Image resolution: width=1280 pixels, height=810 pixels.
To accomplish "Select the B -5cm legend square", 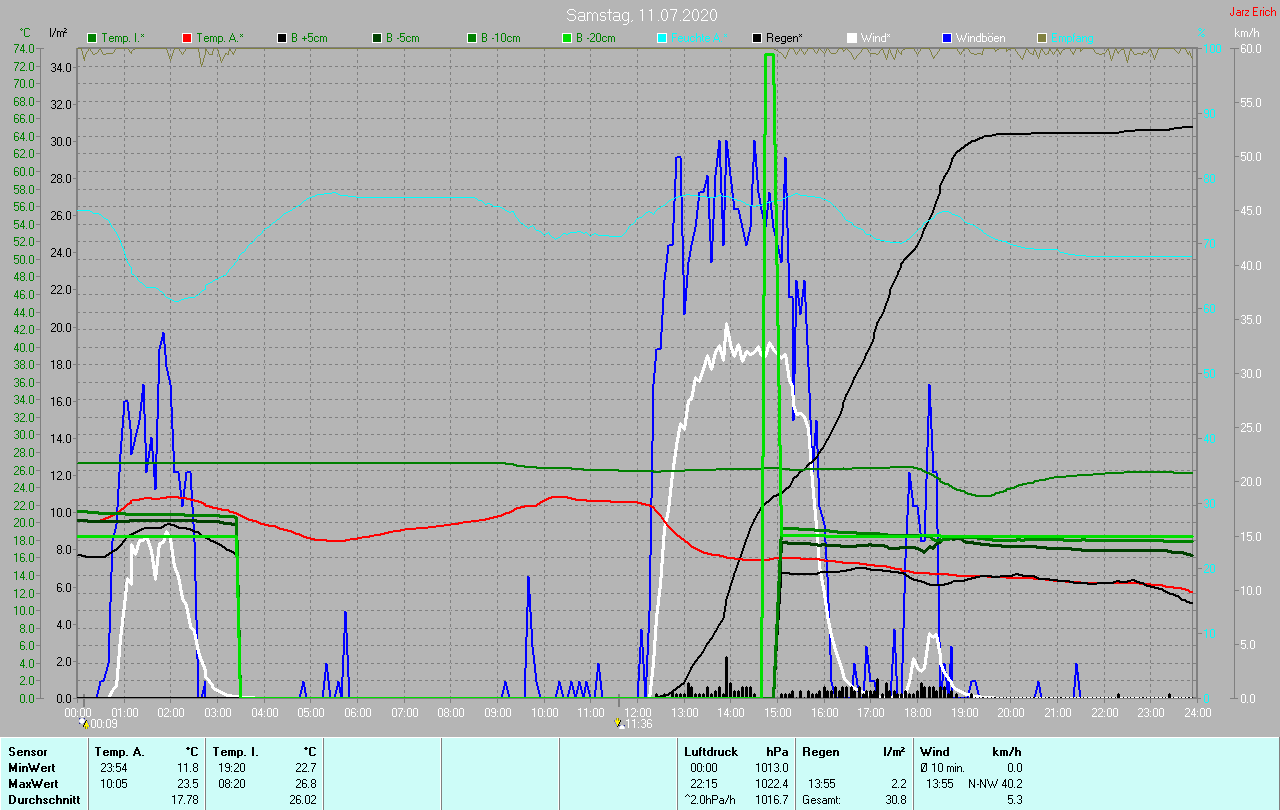I will [x=378, y=38].
